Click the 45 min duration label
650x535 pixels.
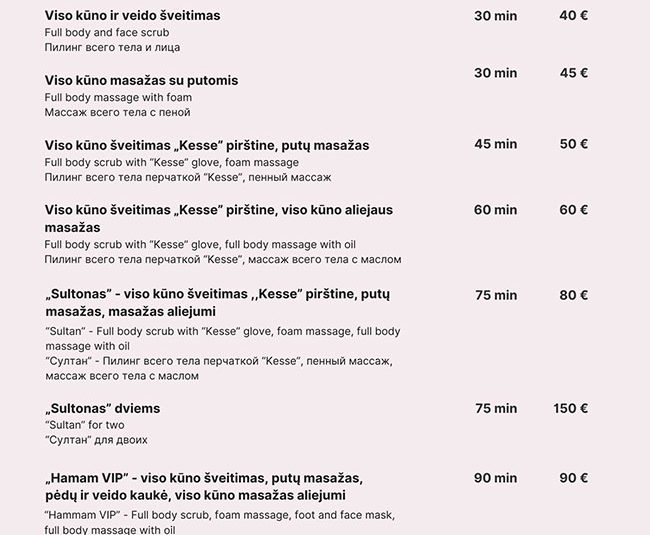point(495,144)
